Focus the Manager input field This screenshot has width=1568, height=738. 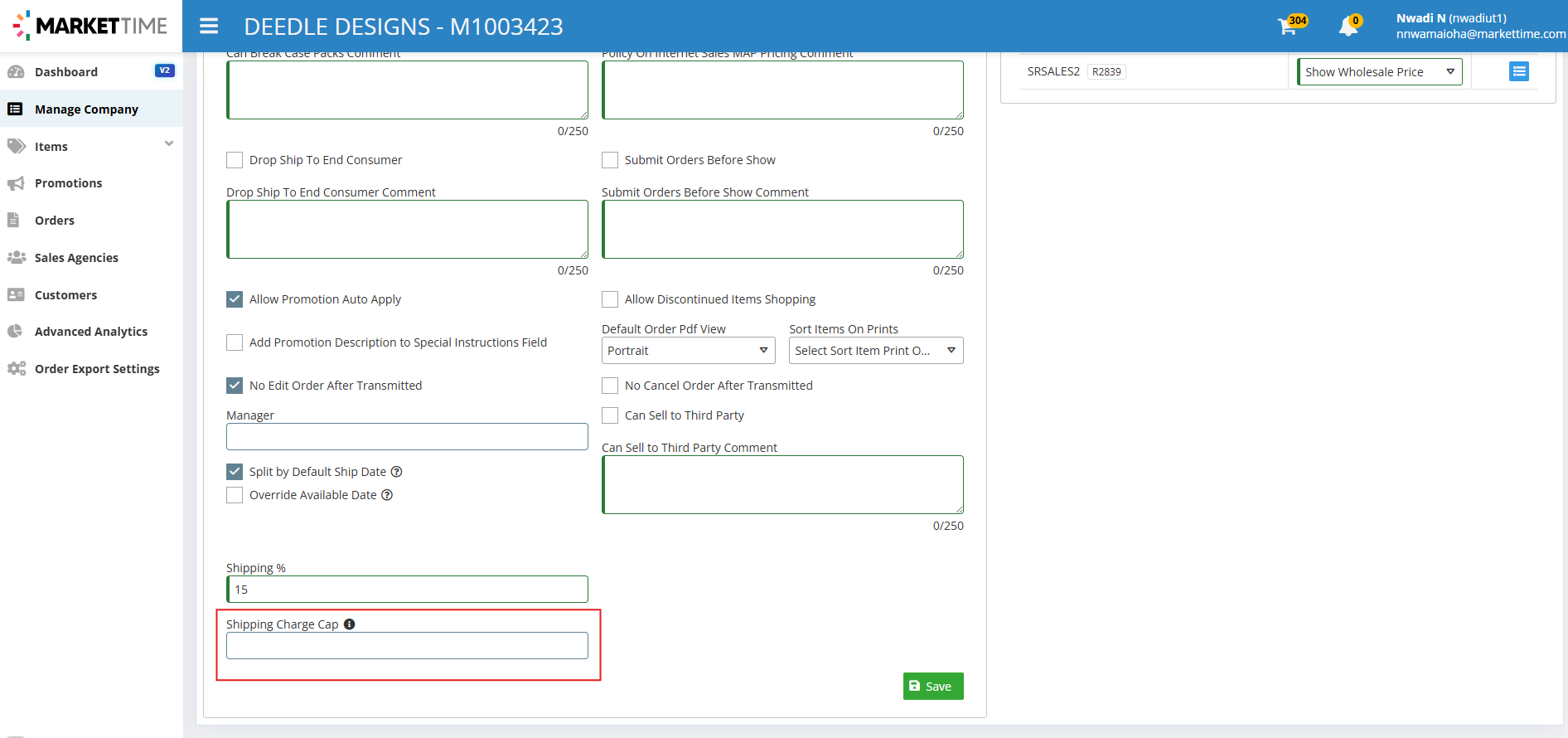(407, 437)
